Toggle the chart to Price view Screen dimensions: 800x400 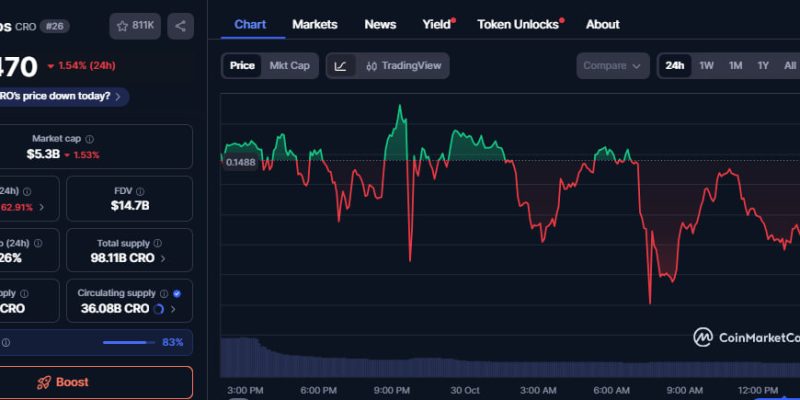pyautogui.click(x=242, y=66)
